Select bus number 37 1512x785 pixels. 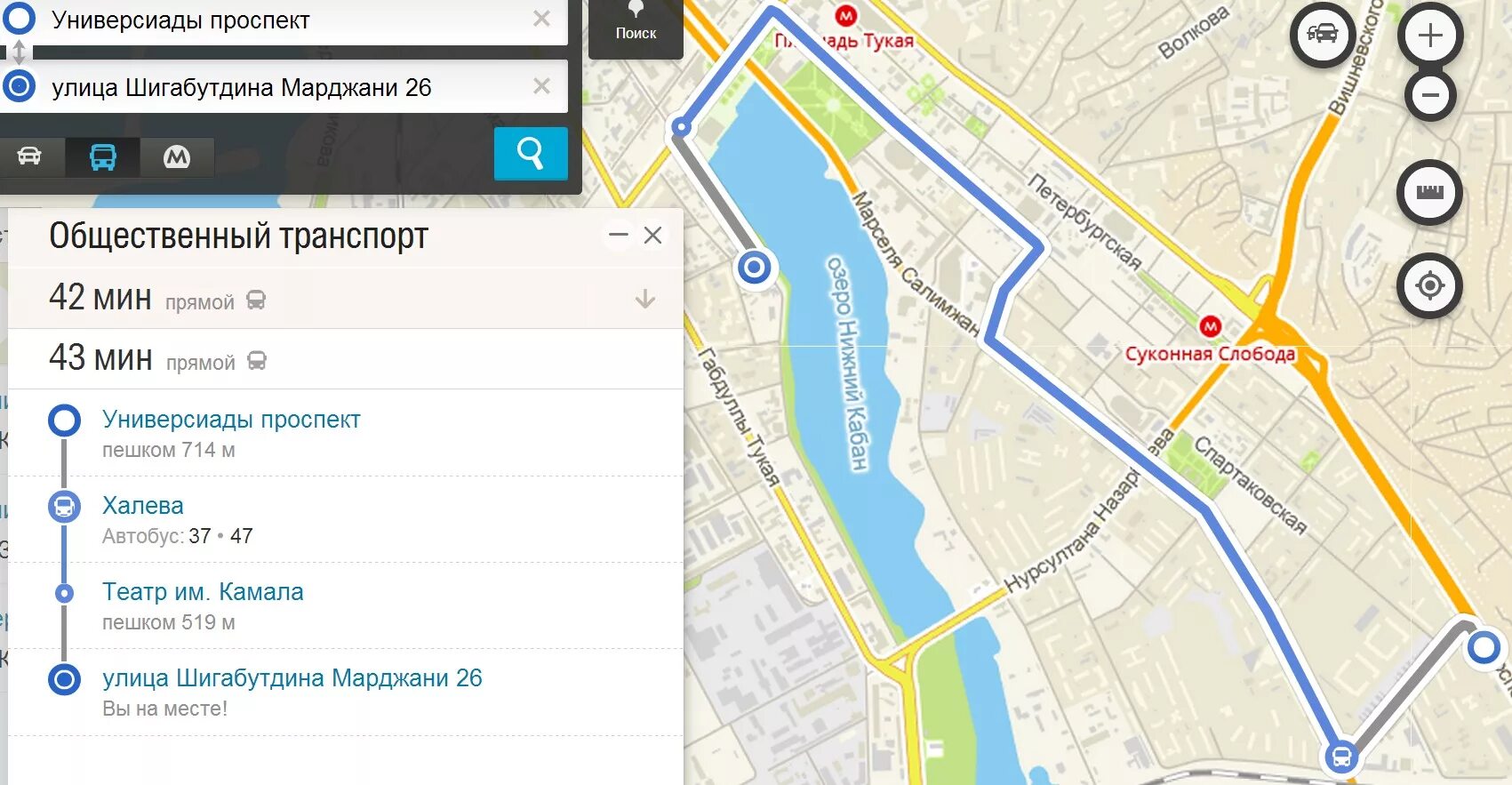tap(200, 536)
